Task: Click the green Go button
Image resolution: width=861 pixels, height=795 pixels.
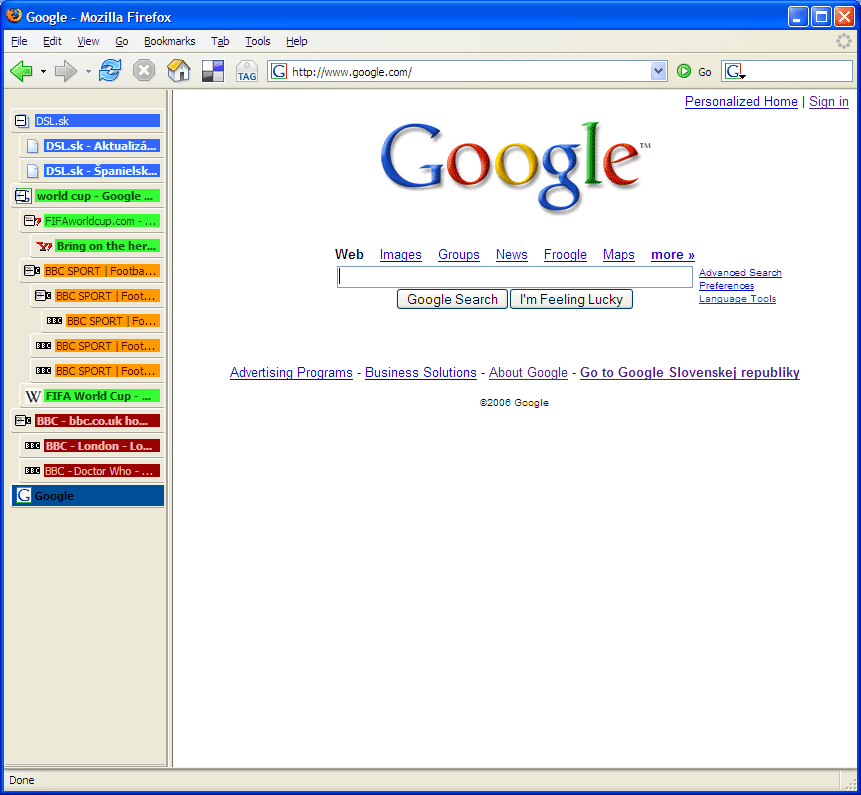Action: pos(694,71)
